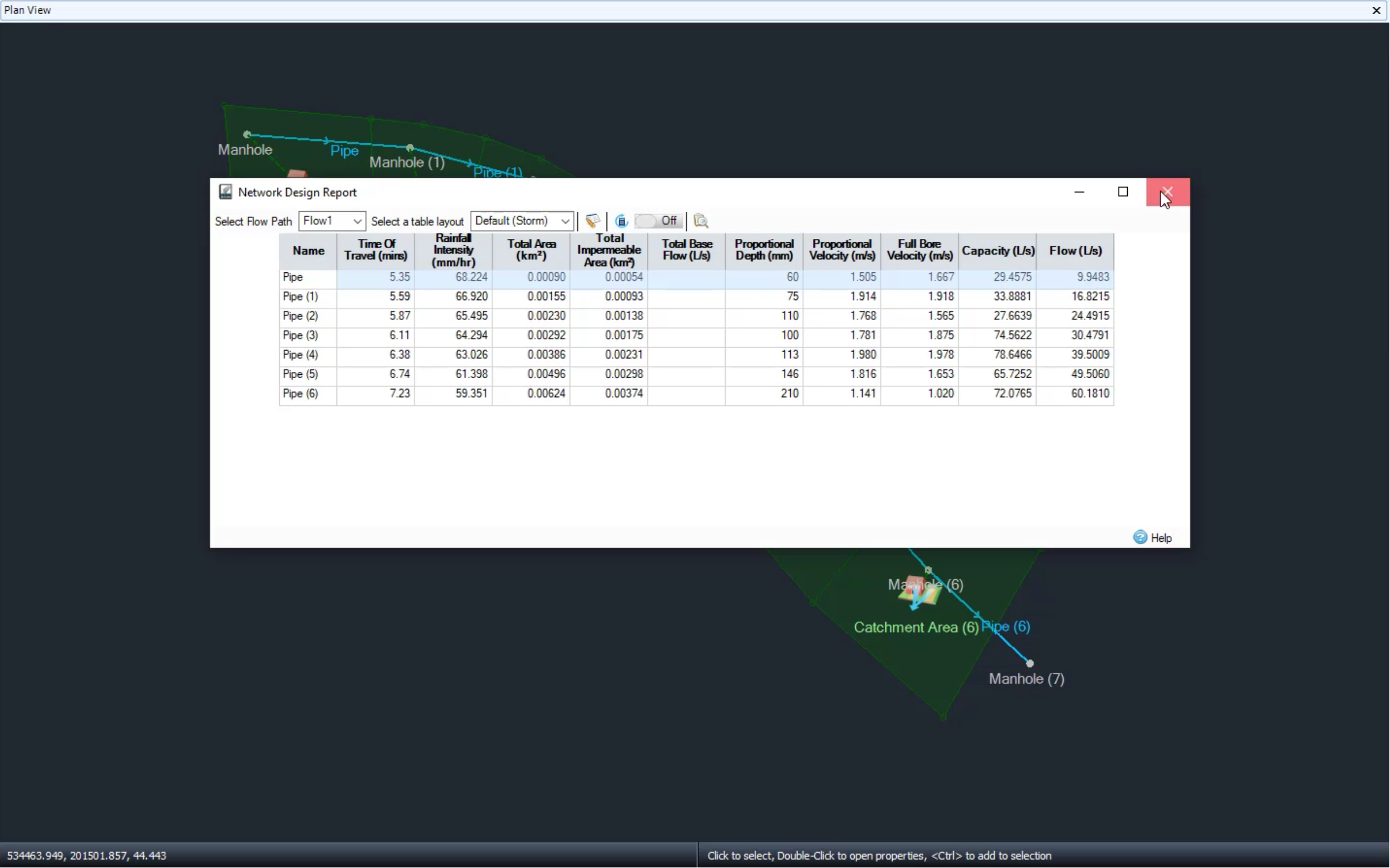Select the Pipe (6) label in Plan View
This screenshot has width=1390, height=868.
pyautogui.click(x=1006, y=627)
